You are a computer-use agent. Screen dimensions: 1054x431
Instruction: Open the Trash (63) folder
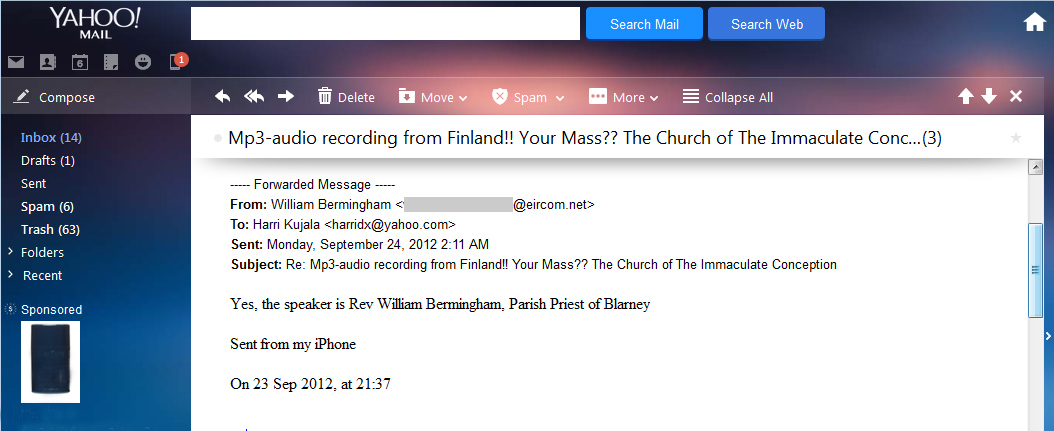tap(50, 229)
